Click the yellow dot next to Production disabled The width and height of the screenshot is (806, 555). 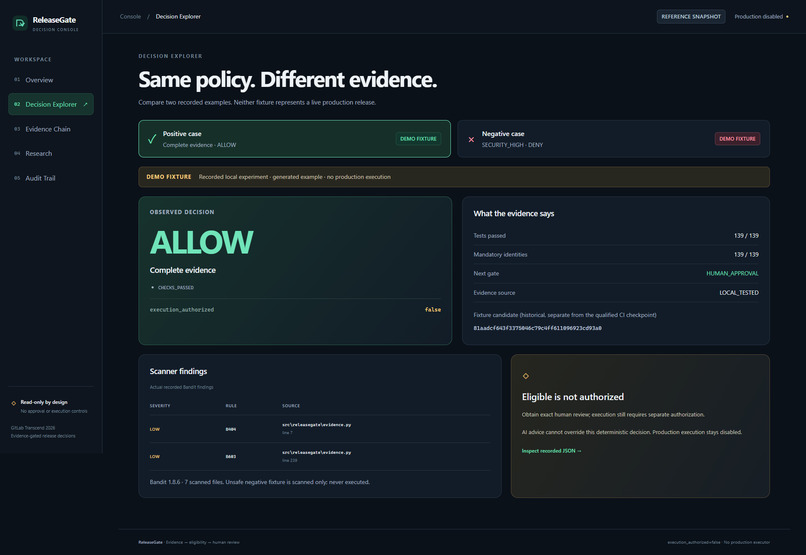click(787, 16)
